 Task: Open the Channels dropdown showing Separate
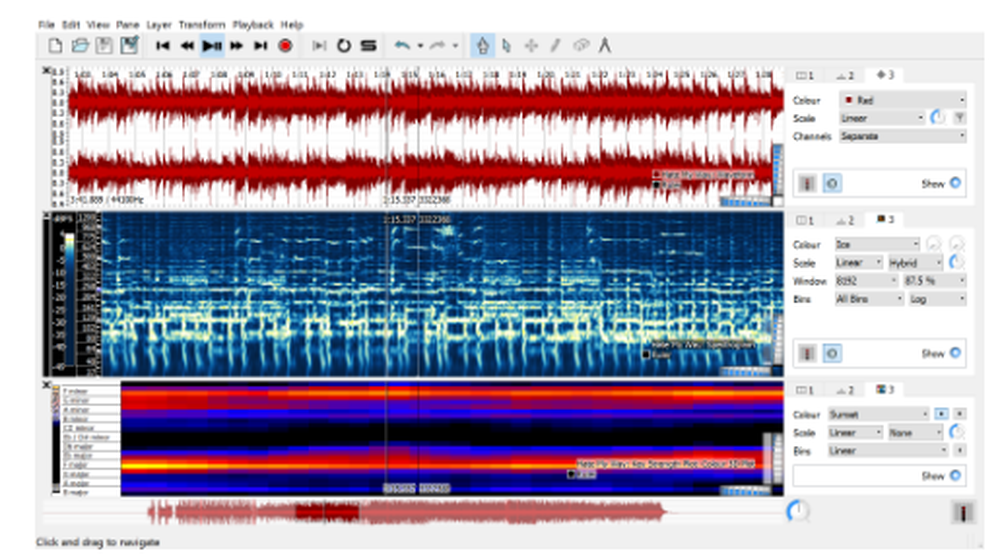(x=902, y=136)
